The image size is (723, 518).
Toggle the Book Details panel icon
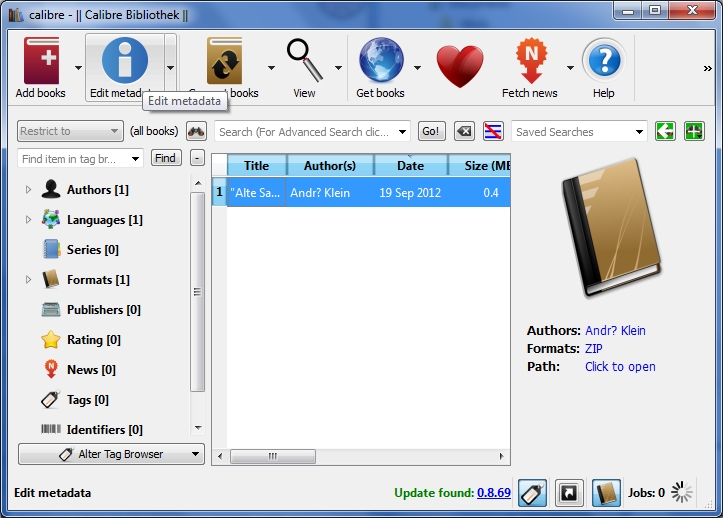pyautogui.click(x=606, y=493)
